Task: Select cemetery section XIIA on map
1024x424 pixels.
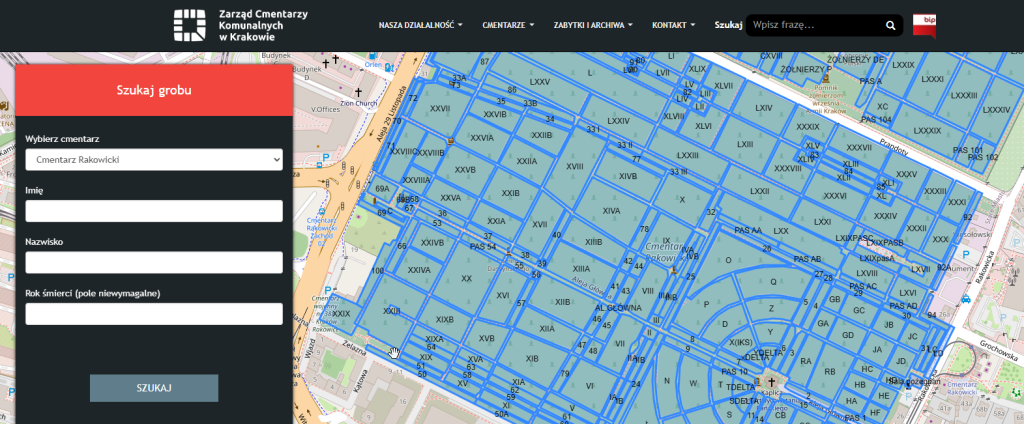Action: [547, 328]
